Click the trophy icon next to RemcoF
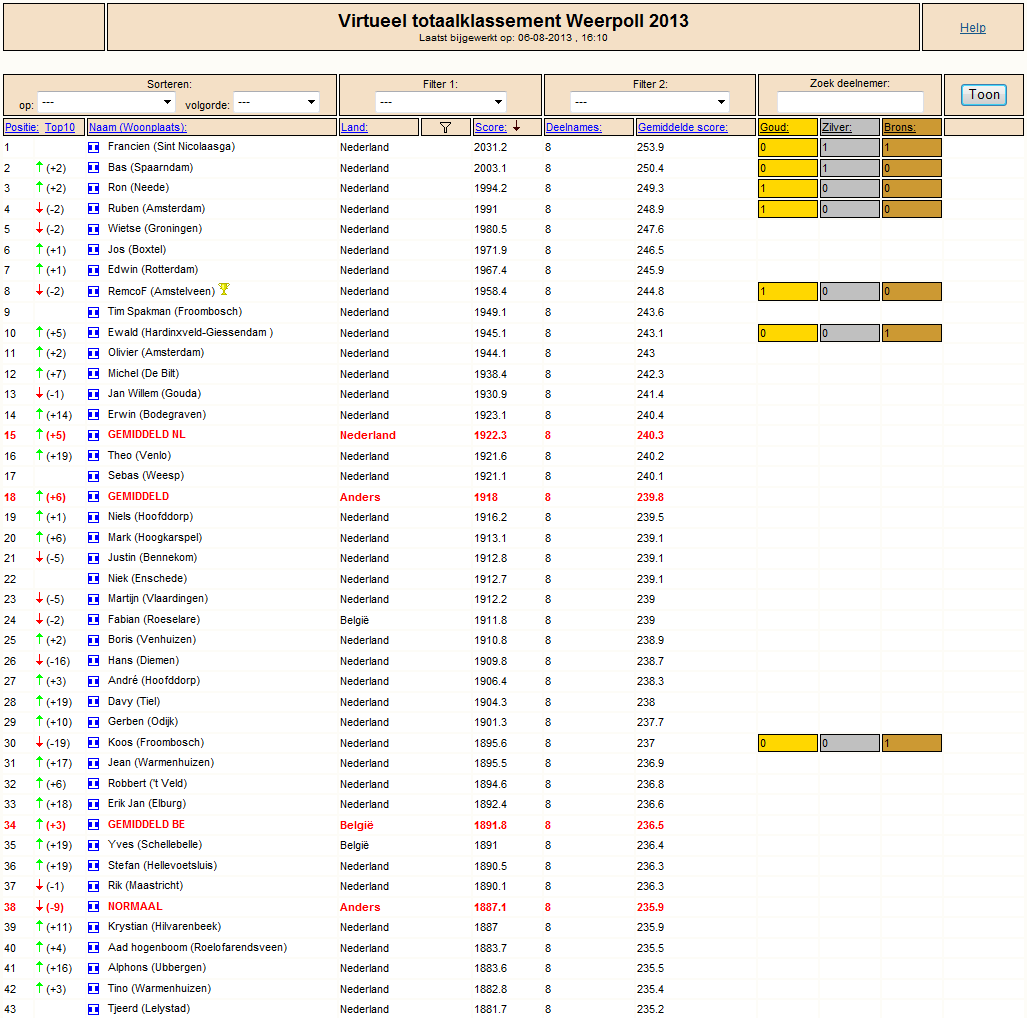The height and width of the screenshot is (1018, 1027). click(224, 290)
